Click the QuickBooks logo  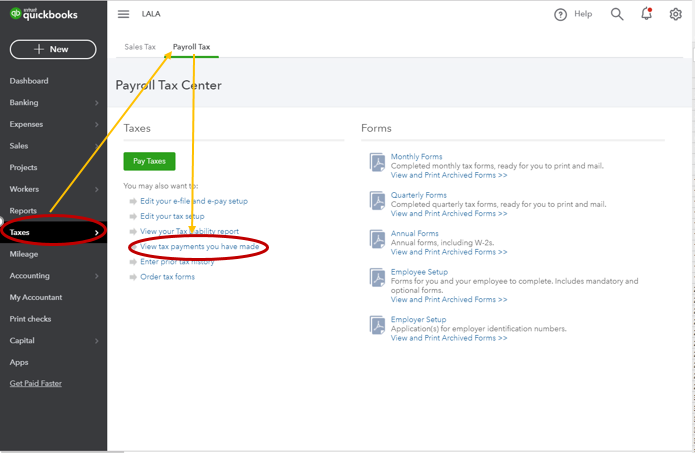44,14
